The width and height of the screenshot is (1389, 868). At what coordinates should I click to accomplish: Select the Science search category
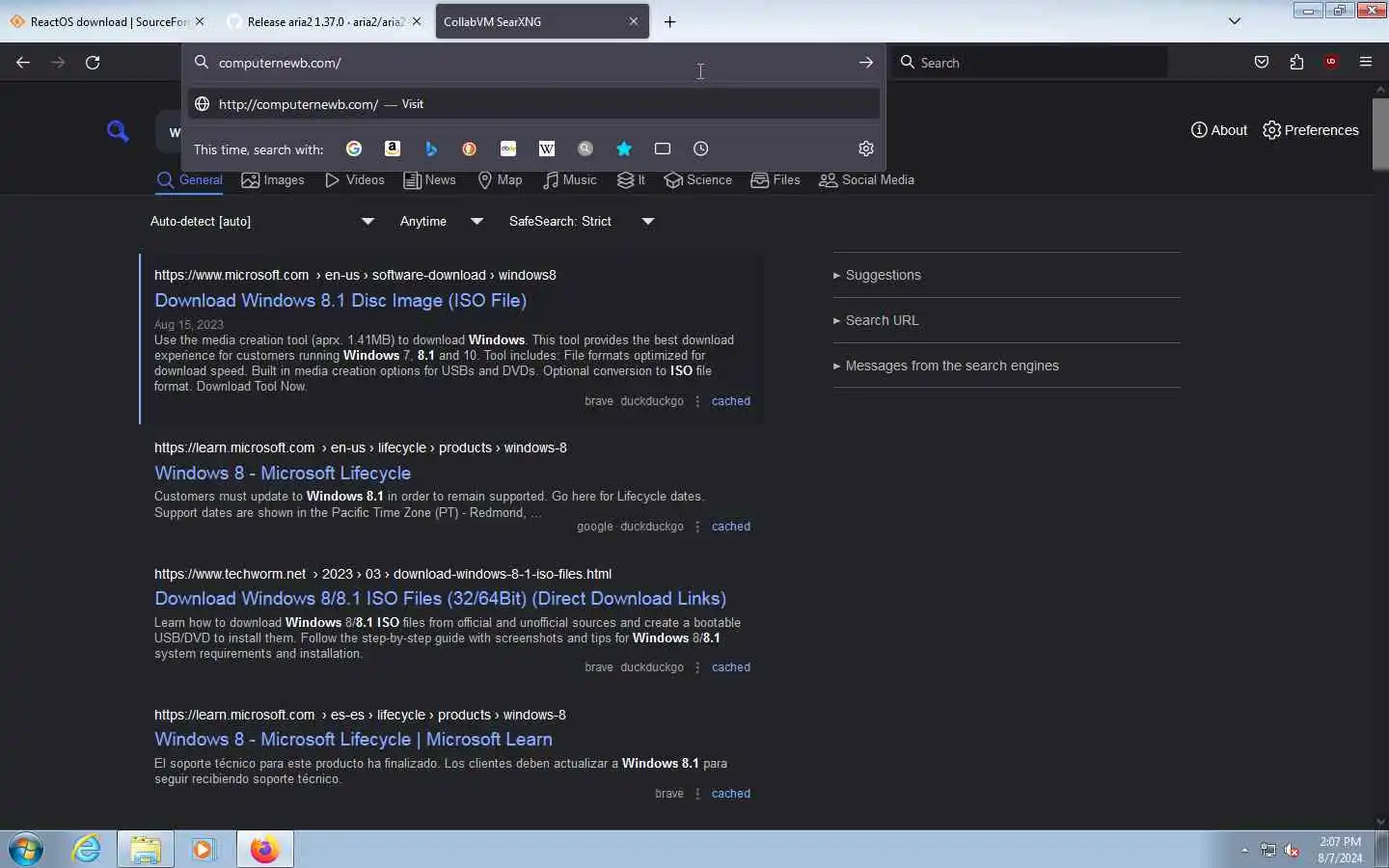697,180
